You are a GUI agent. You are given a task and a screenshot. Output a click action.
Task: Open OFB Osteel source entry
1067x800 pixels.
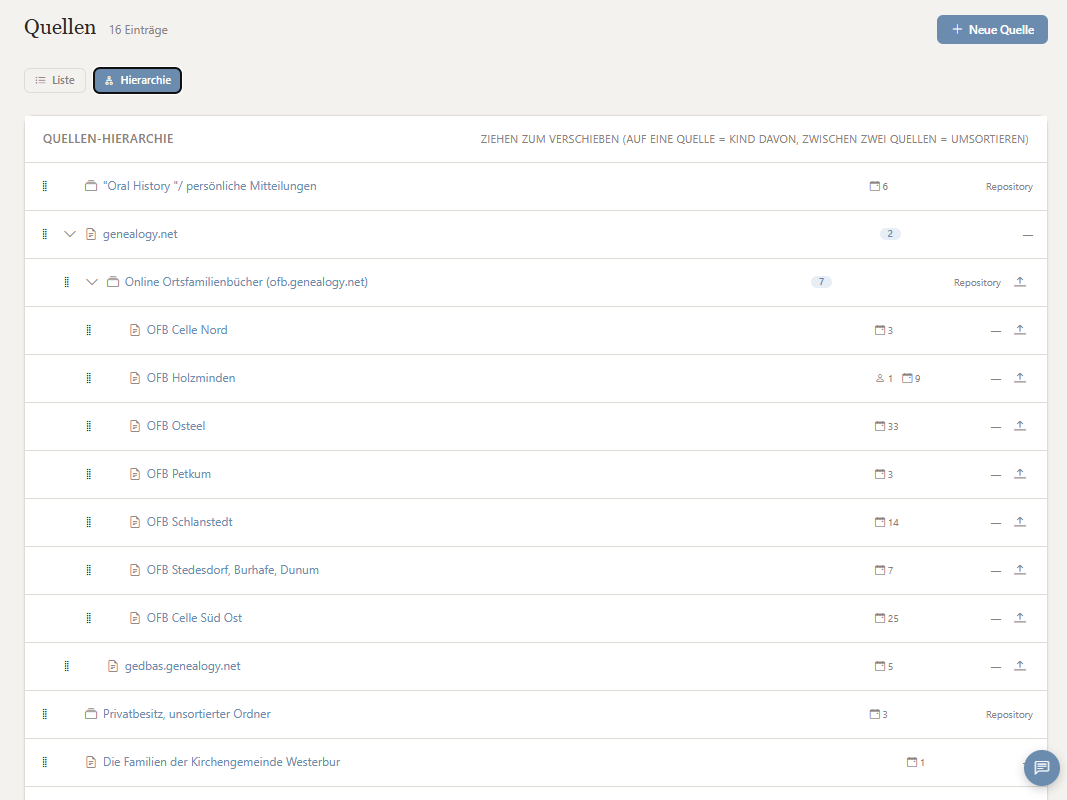pyautogui.click(x=176, y=426)
